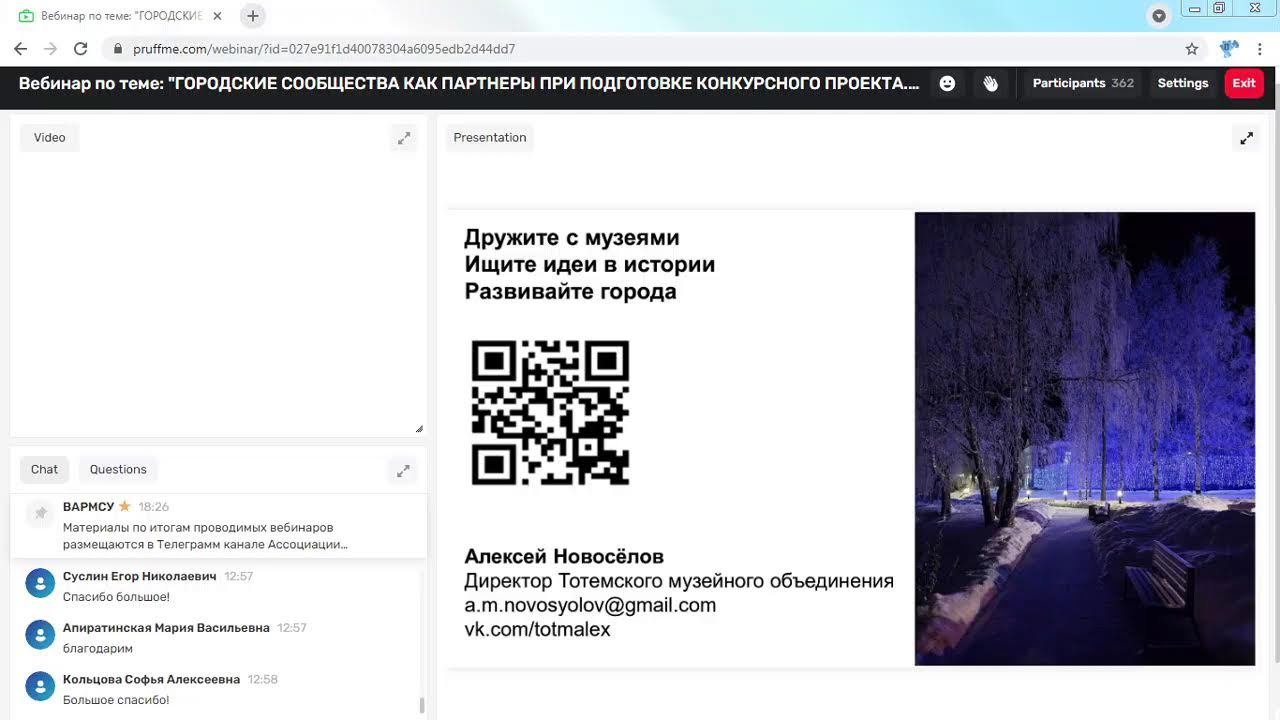Open webinar Settings
The width and height of the screenshot is (1280, 720).
[x=1183, y=83]
